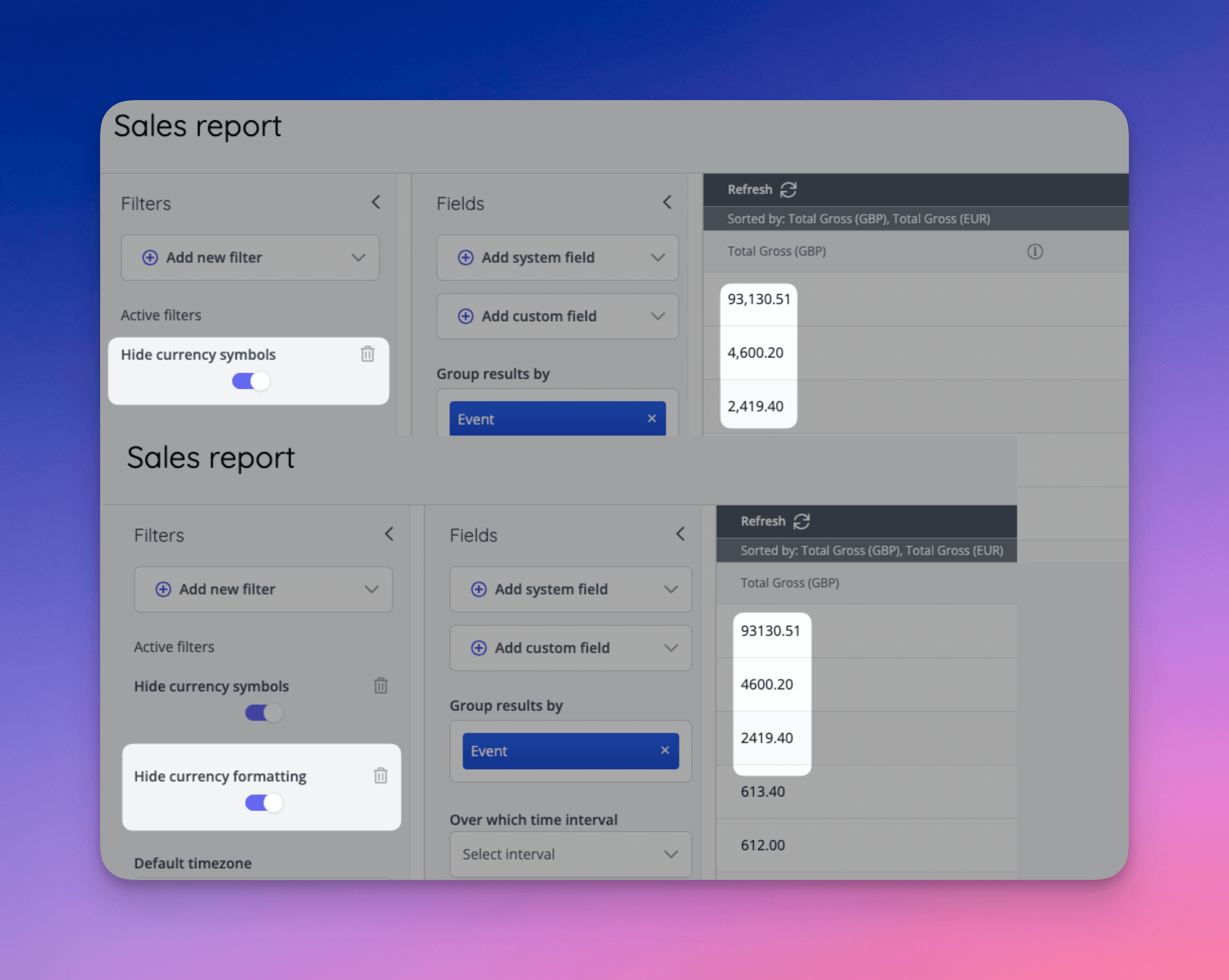Expand the Select interval dropdown

tap(570, 854)
